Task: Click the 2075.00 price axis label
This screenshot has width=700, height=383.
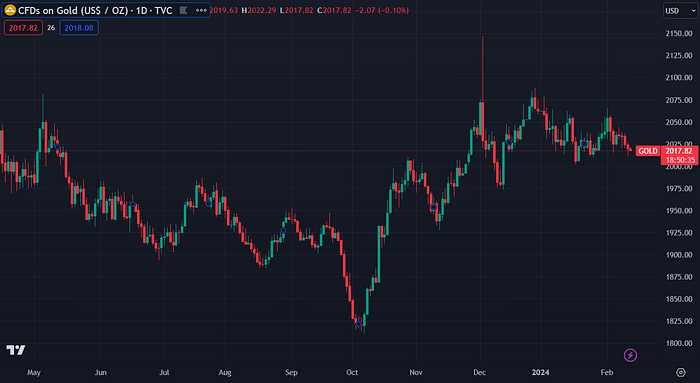Action: [679, 100]
